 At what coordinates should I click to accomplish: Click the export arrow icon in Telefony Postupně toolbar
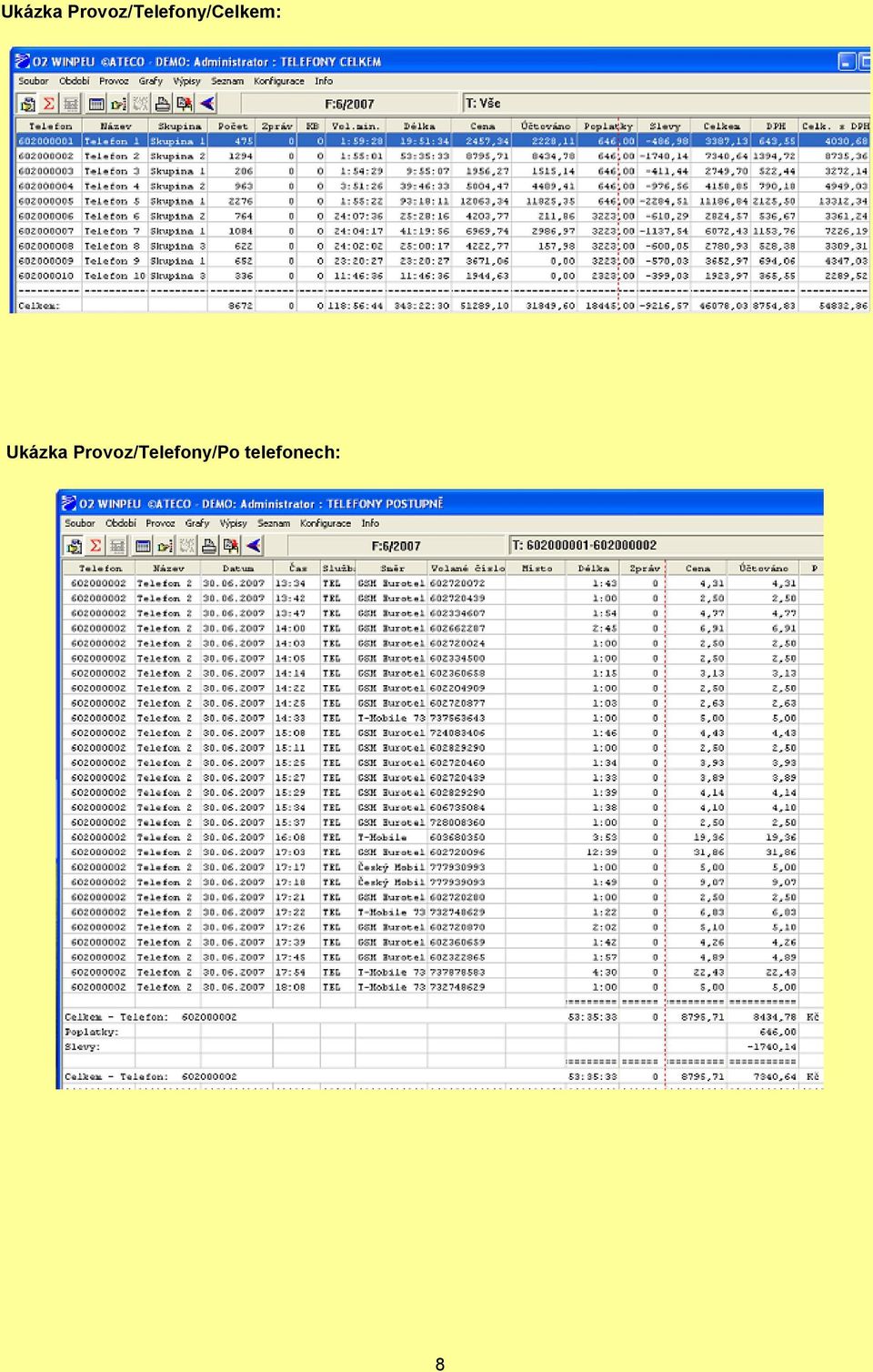coord(165,546)
